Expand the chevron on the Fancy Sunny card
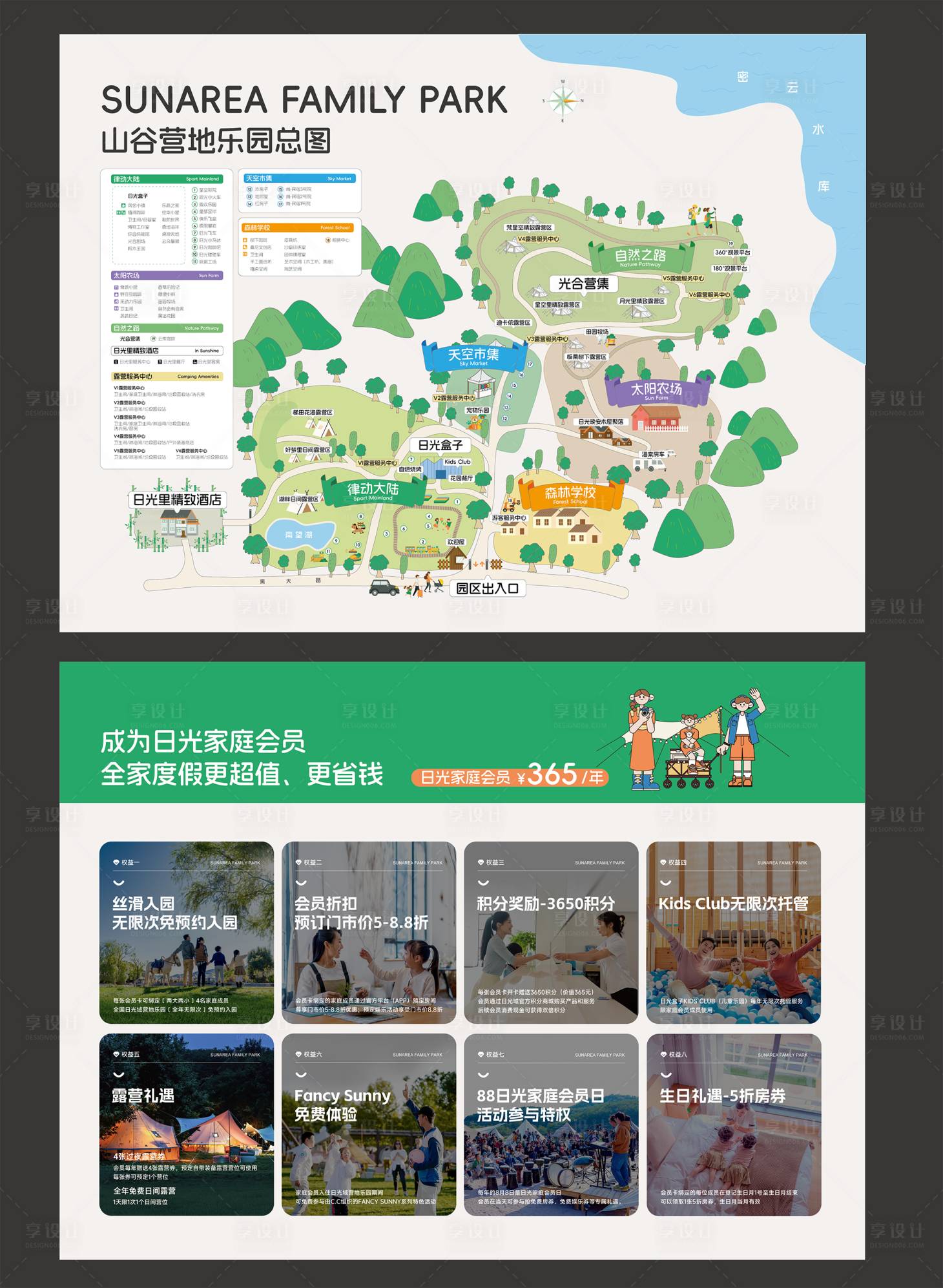Image resolution: width=943 pixels, height=1288 pixels. pyautogui.click(x=301, y=1075)
